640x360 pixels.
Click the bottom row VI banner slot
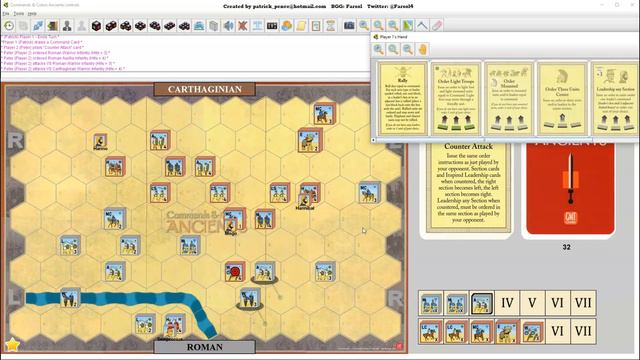coord(558,331)
